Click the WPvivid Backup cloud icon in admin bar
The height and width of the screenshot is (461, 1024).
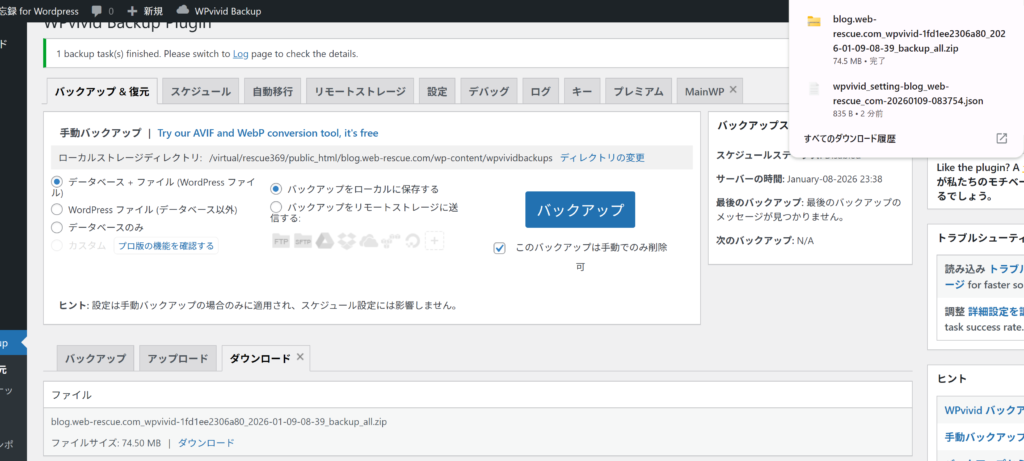[x=179, y=11]
